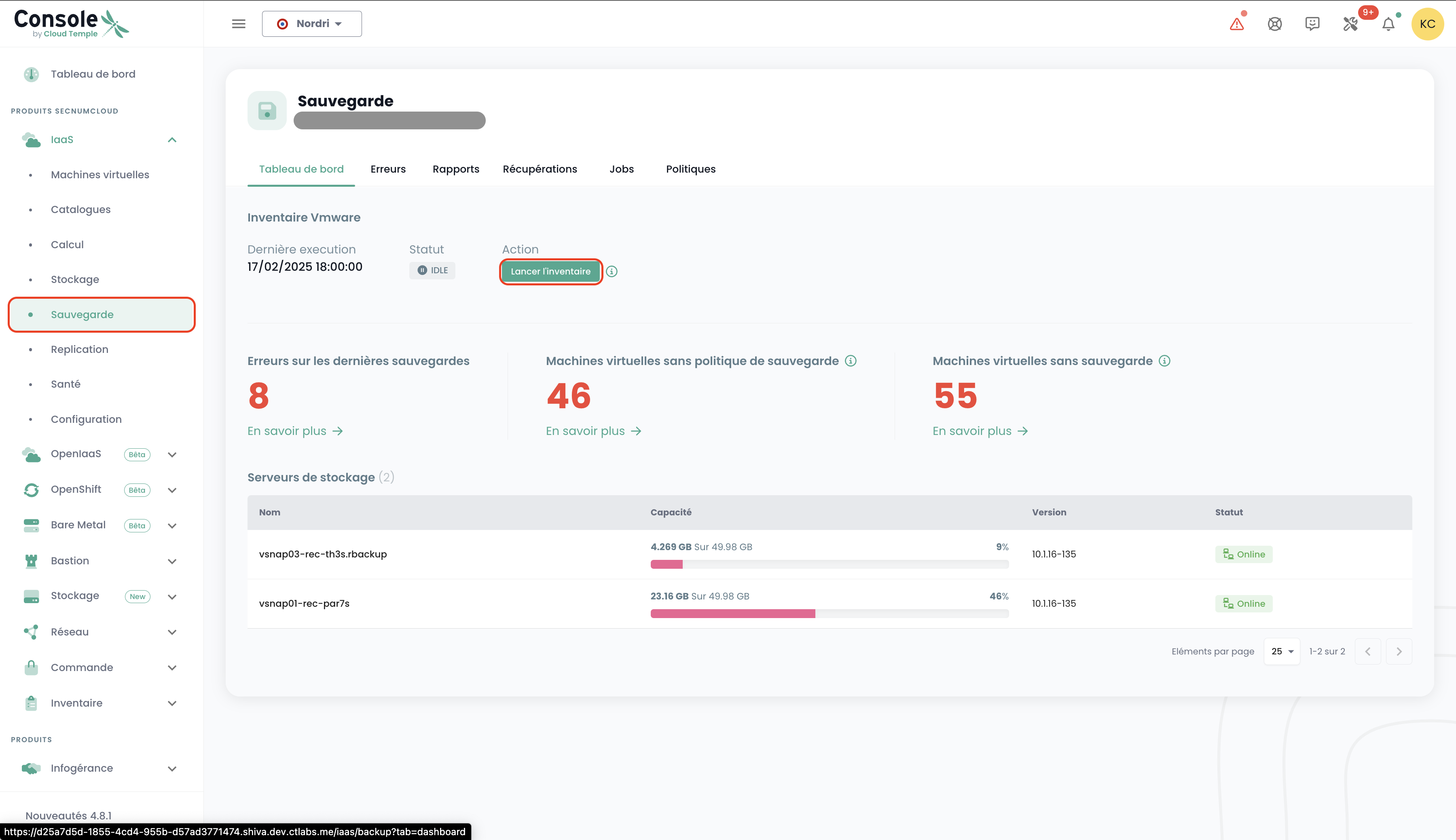The image size is (1456, 840).
Task: Open the Nordri tenant dropdown
Action: [312, 24]
